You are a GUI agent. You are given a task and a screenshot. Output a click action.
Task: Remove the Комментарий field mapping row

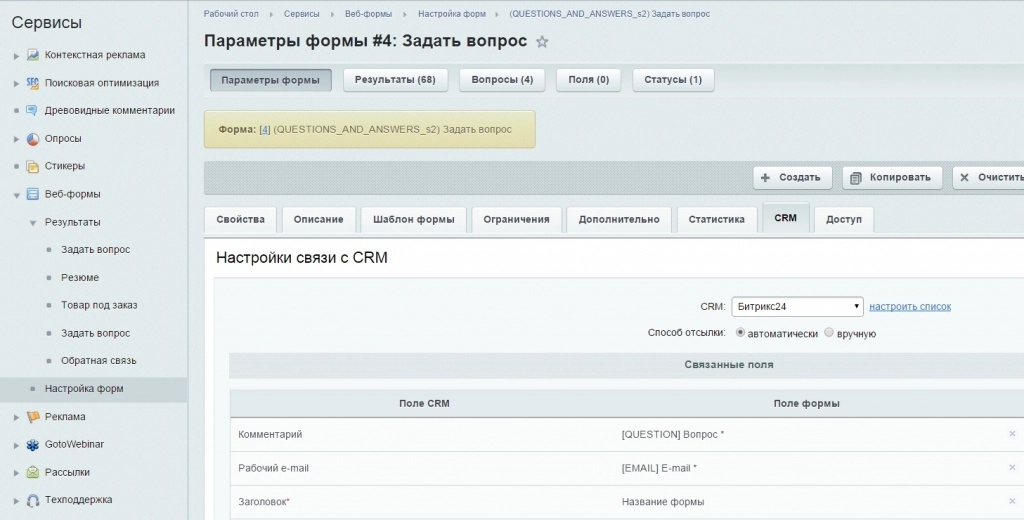pyautogui.click(x=1012, y=434)
